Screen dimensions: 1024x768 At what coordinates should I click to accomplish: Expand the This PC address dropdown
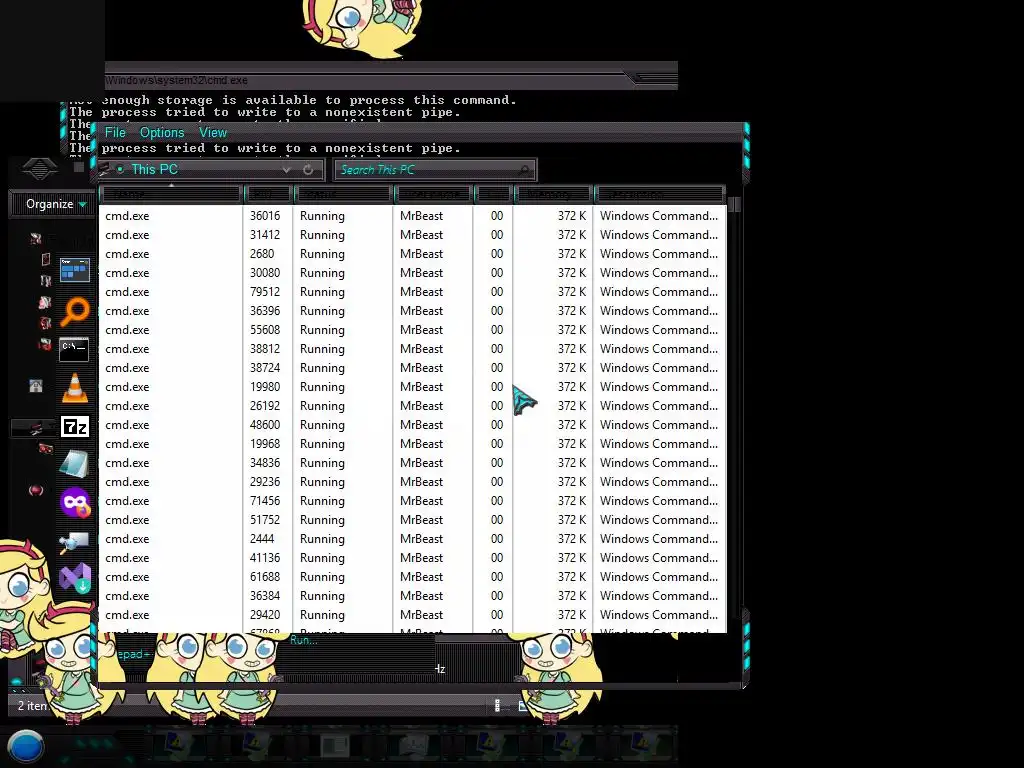(286, 170)
